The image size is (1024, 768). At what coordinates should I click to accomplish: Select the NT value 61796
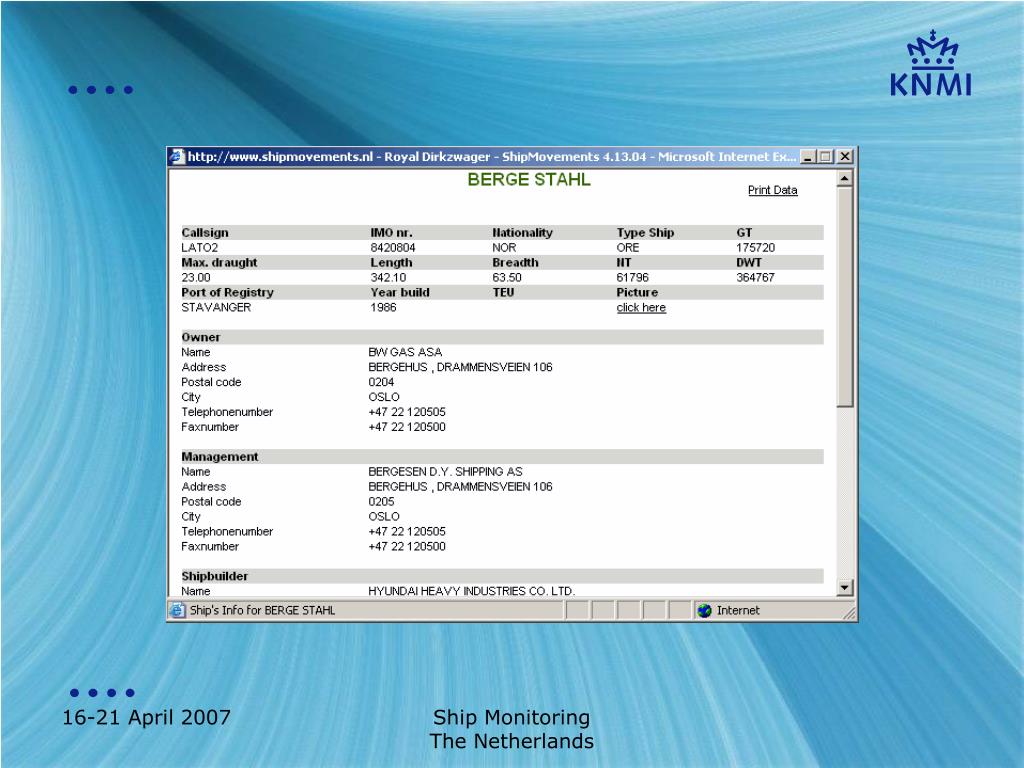(632, 278)
